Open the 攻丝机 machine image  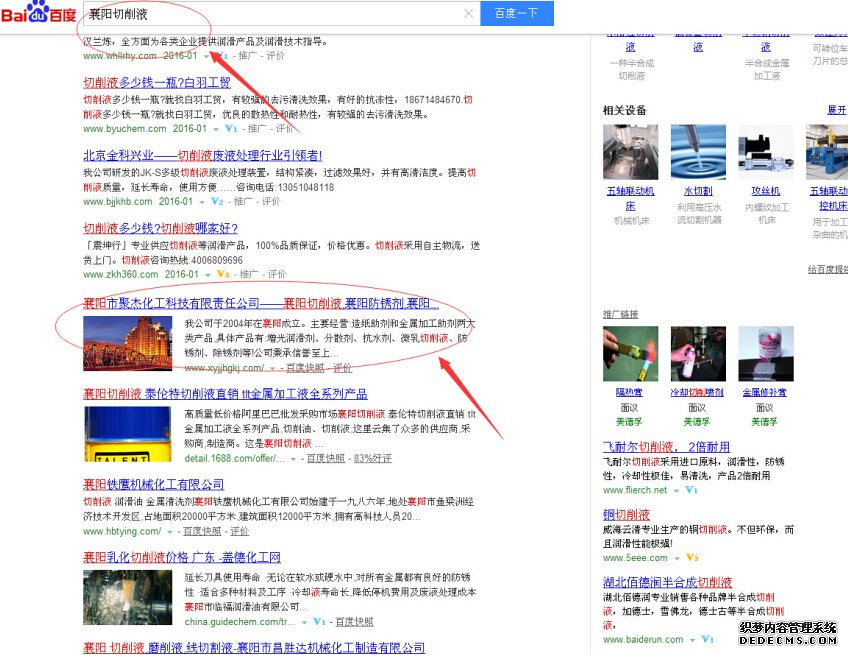click(766, 152)
